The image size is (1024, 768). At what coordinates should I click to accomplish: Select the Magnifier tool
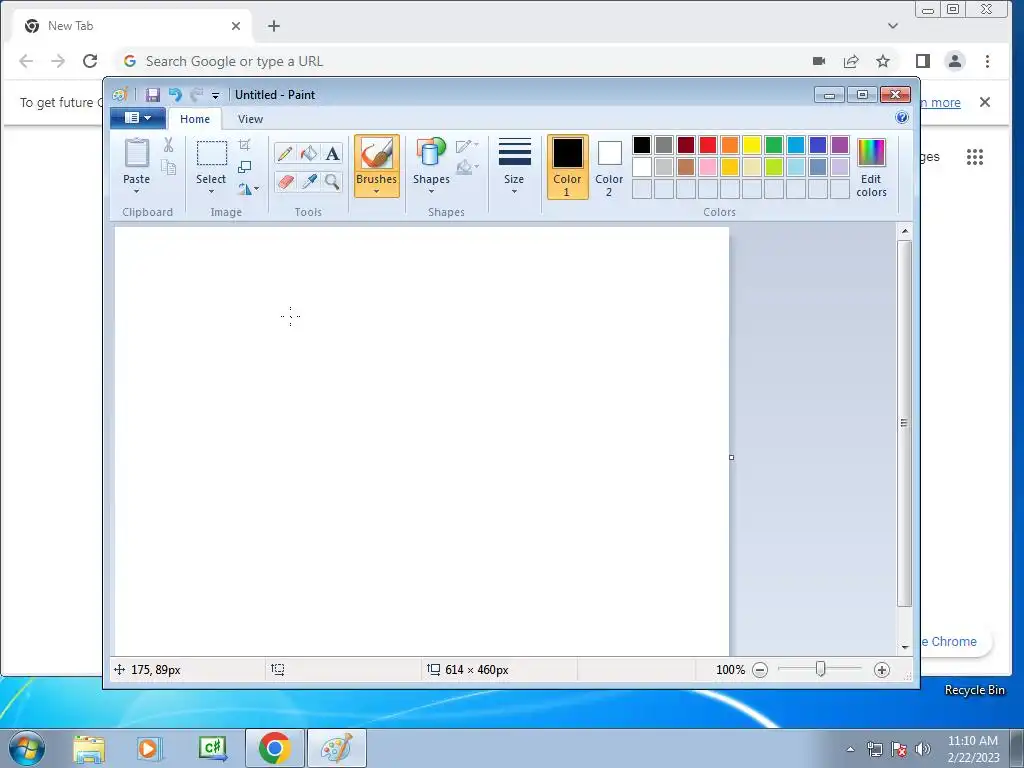pyautogui.click(x=332, y=181)
